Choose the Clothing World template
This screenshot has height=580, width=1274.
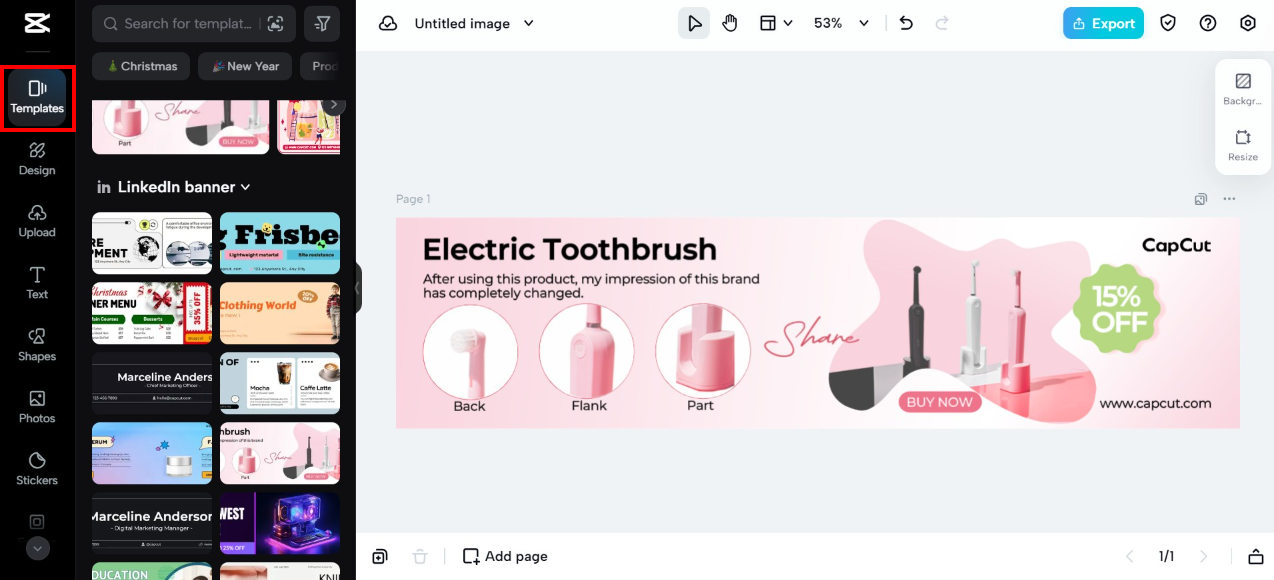point(280,313)
